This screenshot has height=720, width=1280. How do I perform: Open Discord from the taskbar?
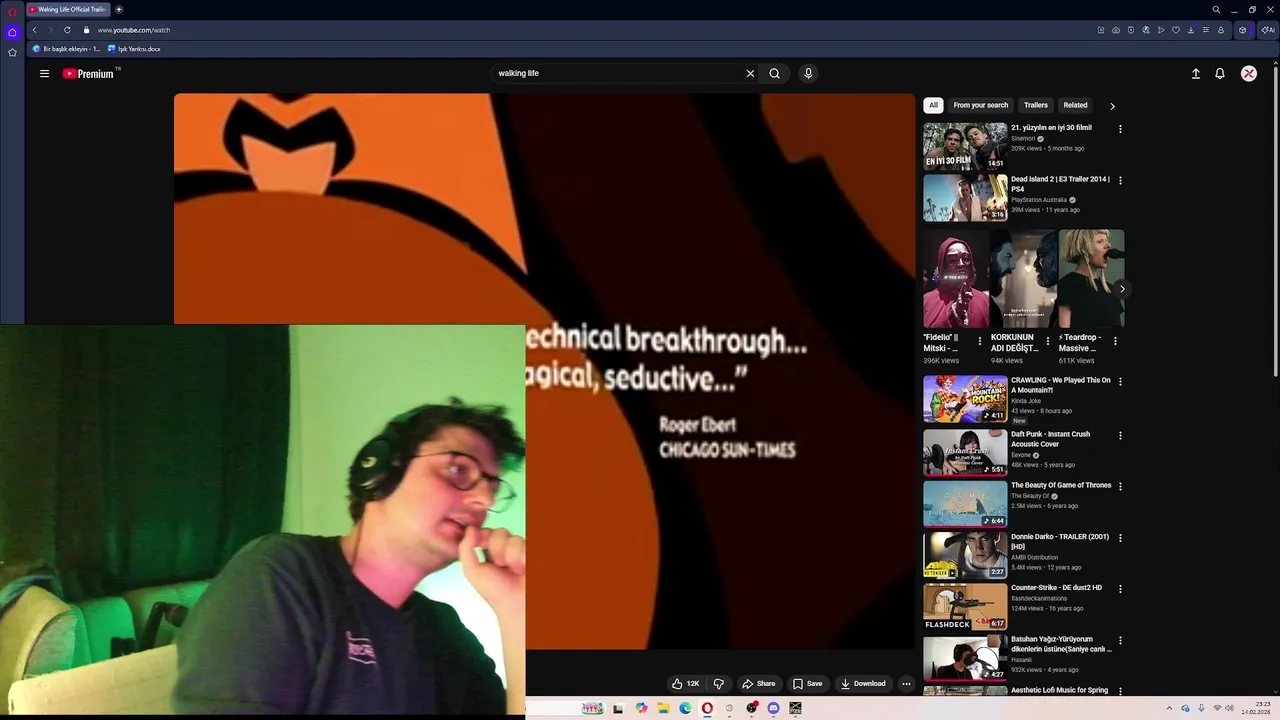point(774,708)
